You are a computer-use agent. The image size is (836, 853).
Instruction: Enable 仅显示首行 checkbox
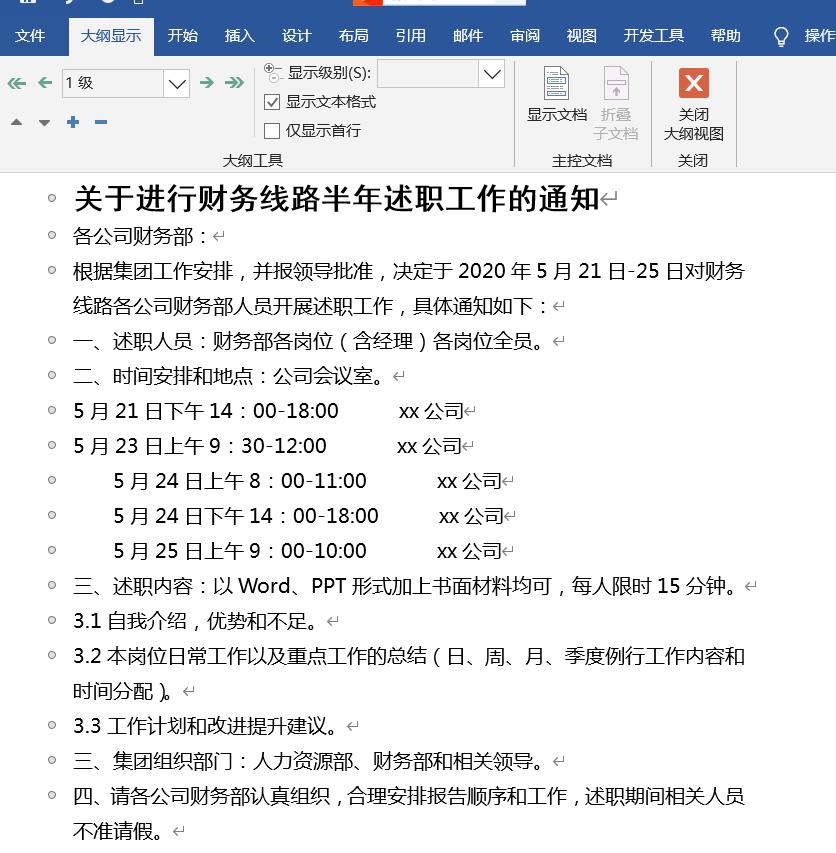pyautogui.click(x=273, y=130)
